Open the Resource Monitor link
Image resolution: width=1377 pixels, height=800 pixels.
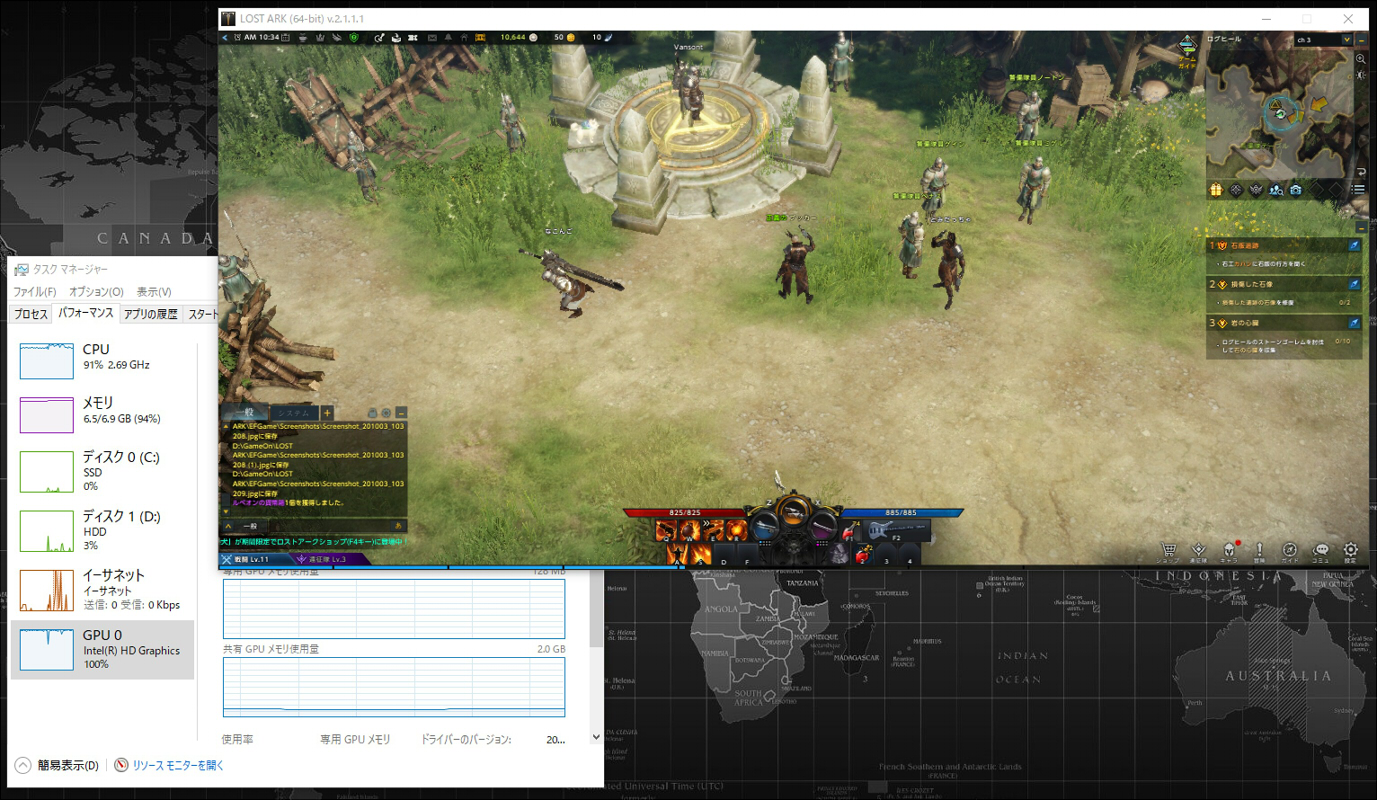pyautogui.click(x=178, y=766)
